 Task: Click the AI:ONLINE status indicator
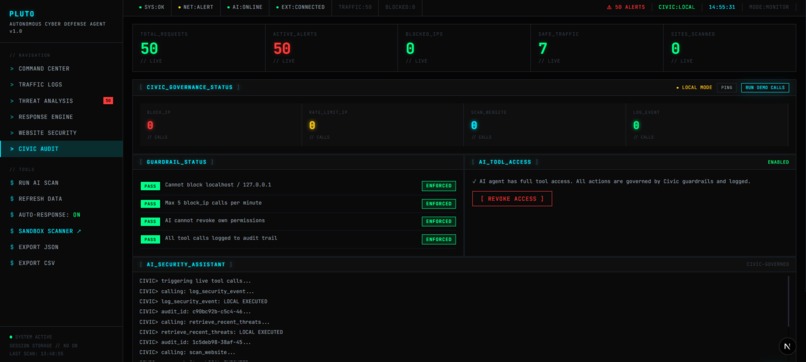[245, 7]
